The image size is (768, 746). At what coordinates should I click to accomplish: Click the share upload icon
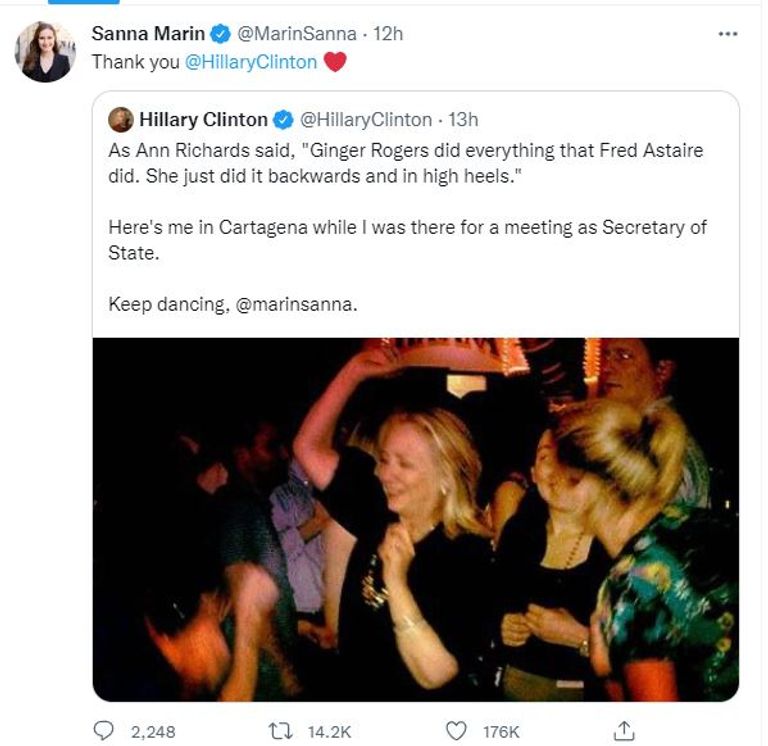pos(624,732)
